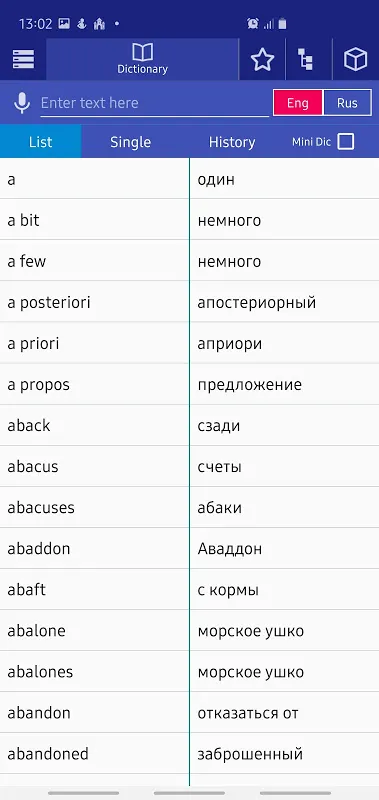Enable the Mini Dic checkbox
This screenshot has width=379, height=800.
click(346, 141)
